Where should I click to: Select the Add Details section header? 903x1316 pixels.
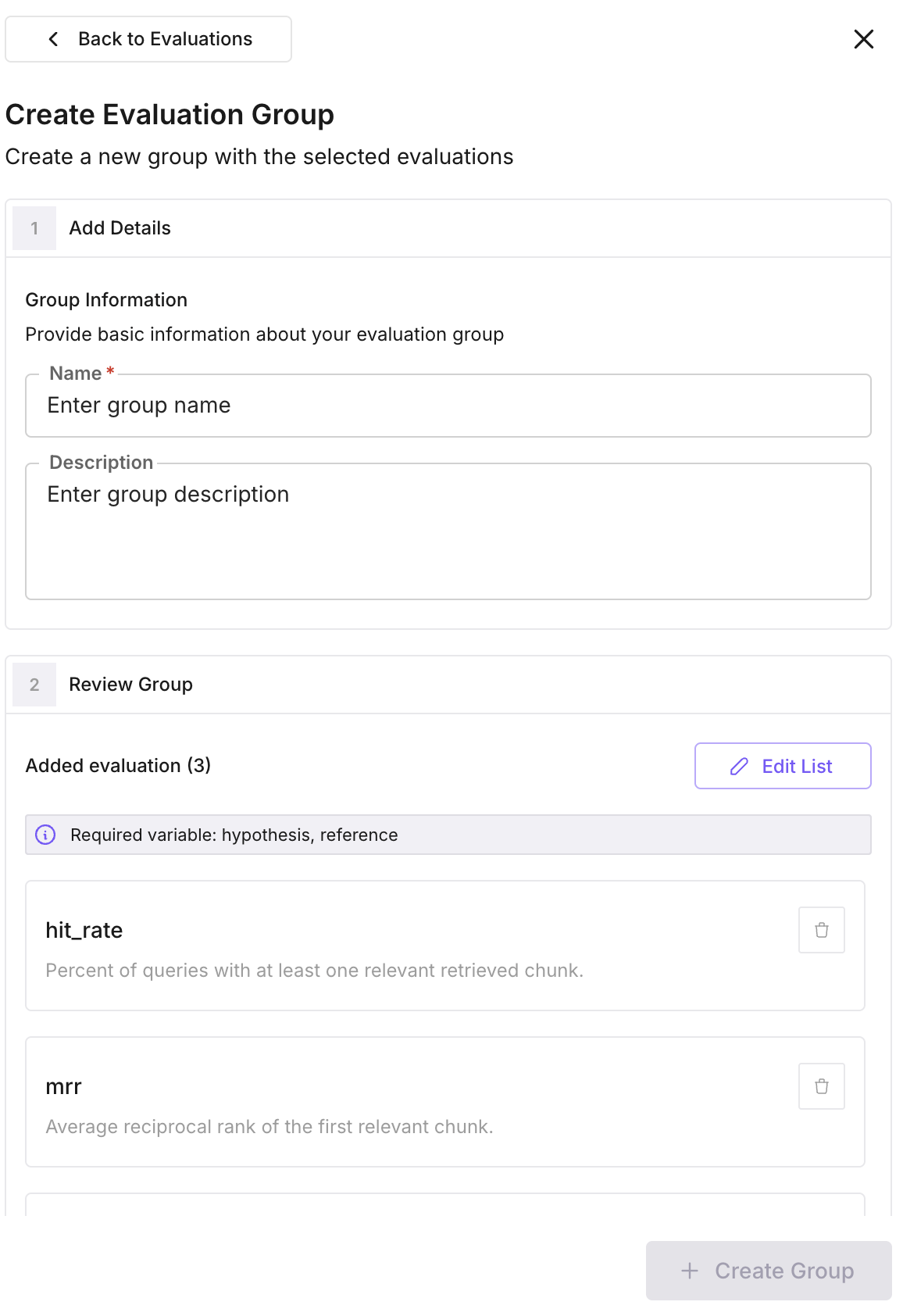point(120,228)
